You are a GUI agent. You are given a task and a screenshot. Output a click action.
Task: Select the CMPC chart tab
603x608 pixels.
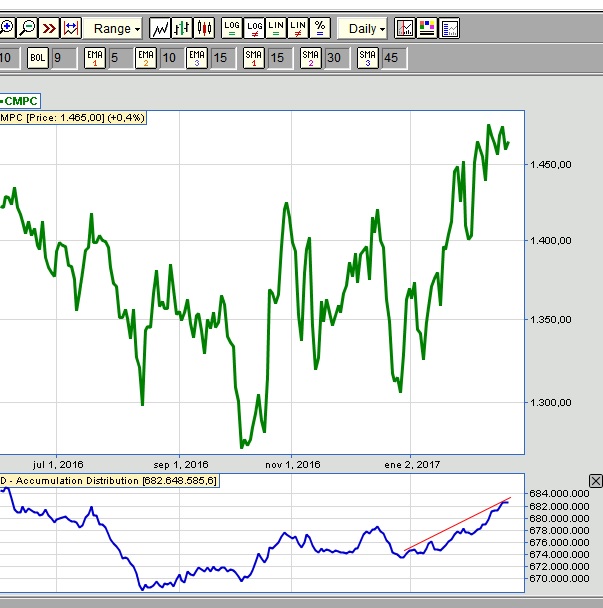[18, 101]
